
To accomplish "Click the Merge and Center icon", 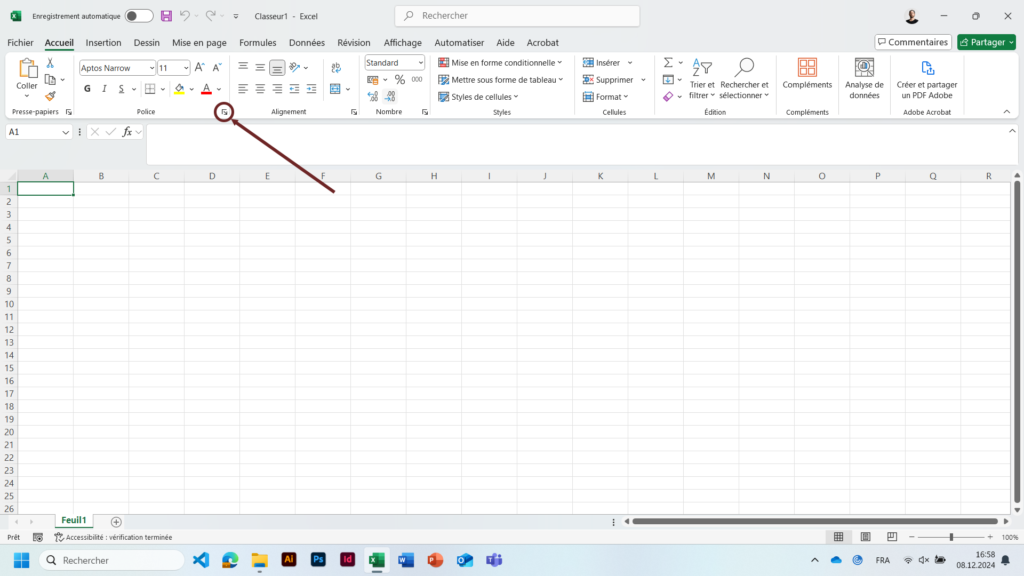I will 336,89.
